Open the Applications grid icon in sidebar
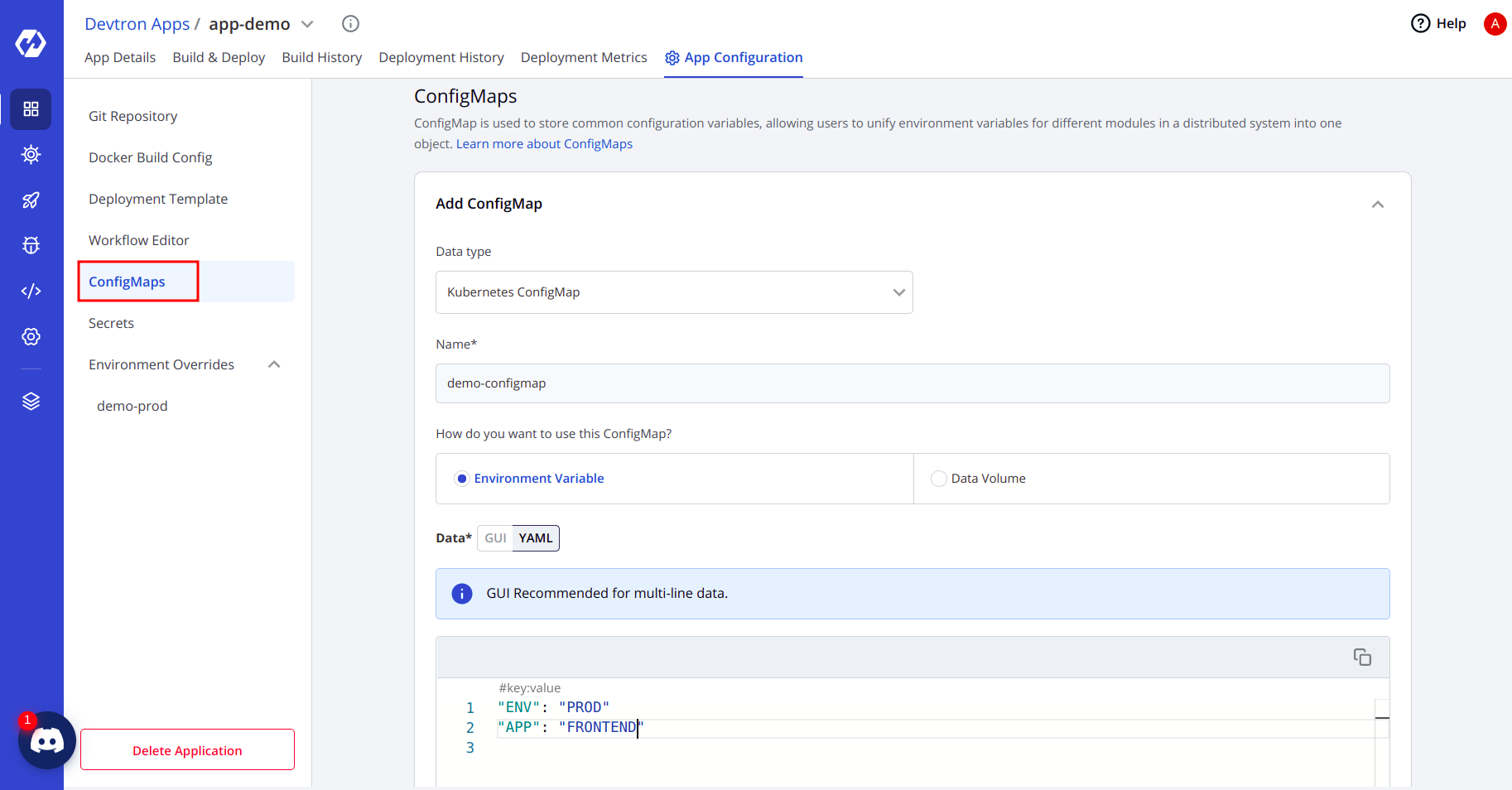Viewport: 1512px width, 790px height. click(31, 109)
